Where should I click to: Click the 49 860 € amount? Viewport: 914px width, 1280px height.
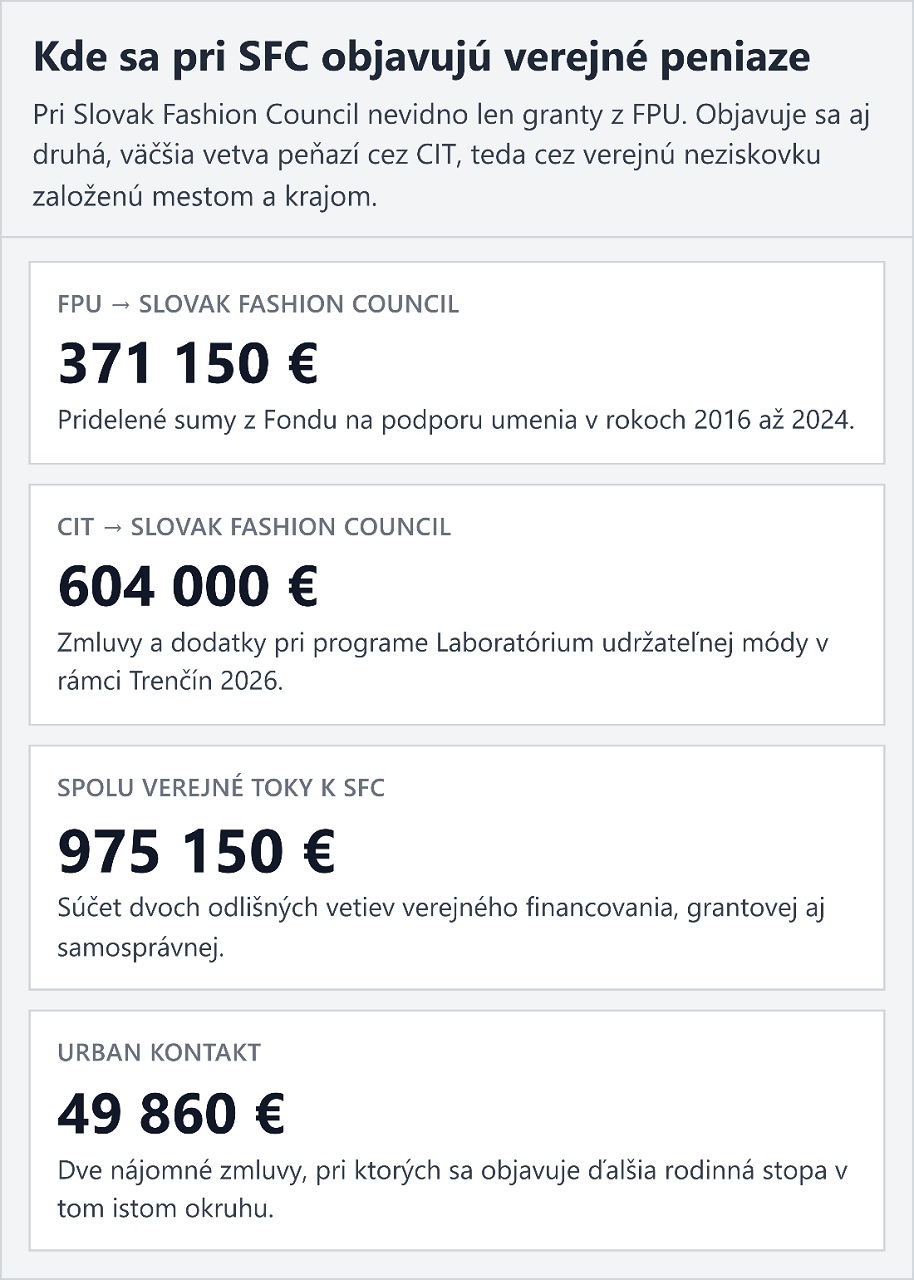coord(171,1114)
